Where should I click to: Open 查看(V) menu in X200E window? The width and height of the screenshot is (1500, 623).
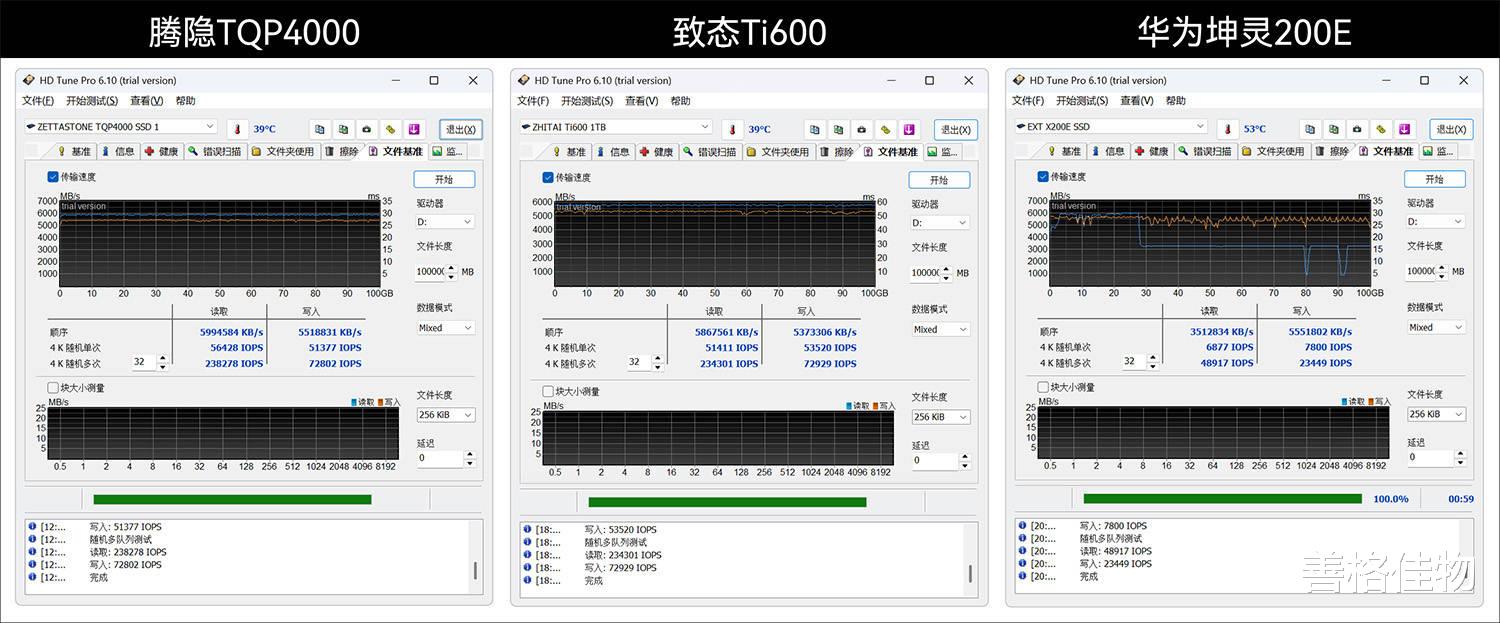(x=1136, y=101)
